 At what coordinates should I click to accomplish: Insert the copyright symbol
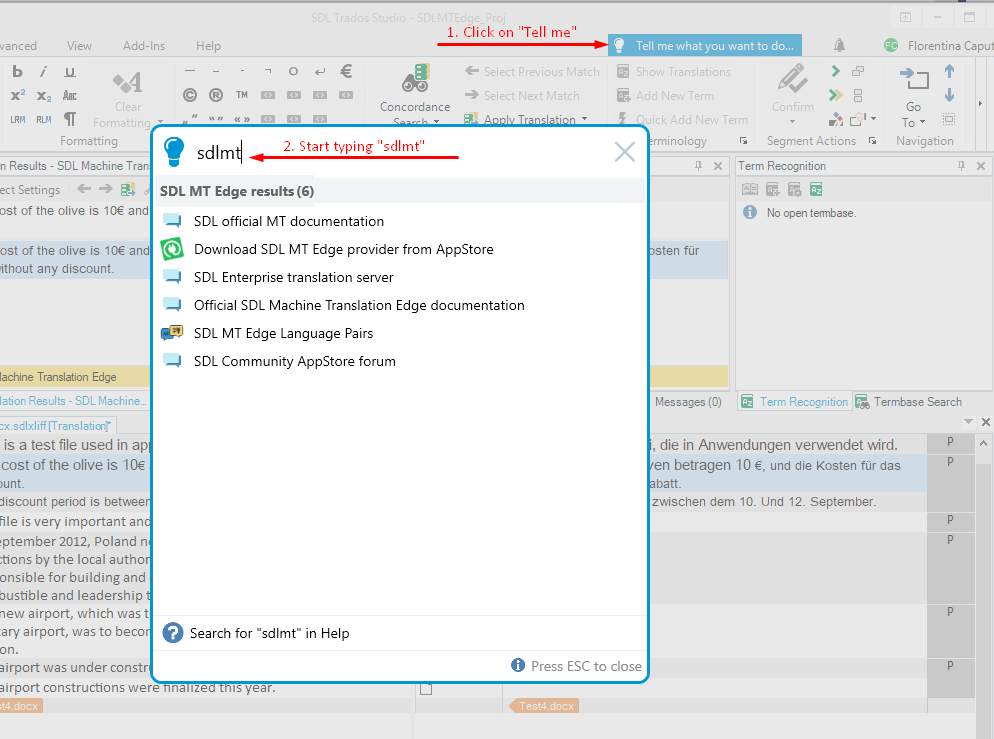pos(190,95)
